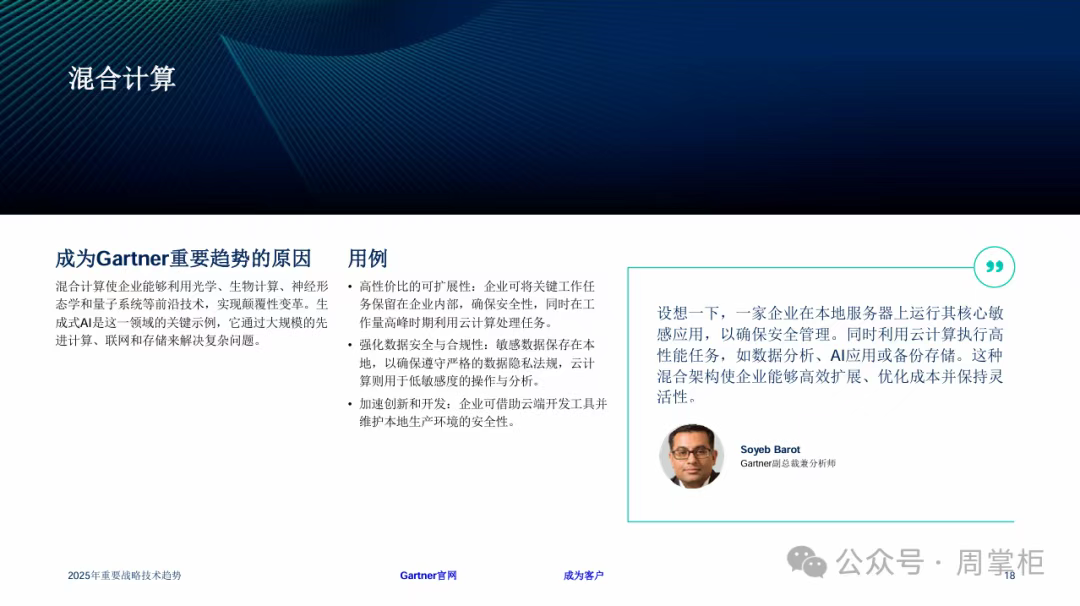Screen dimensions: 1080x606
Task: Click the 强化数据安全与合规性 bullet point
Action: (477, 362)
